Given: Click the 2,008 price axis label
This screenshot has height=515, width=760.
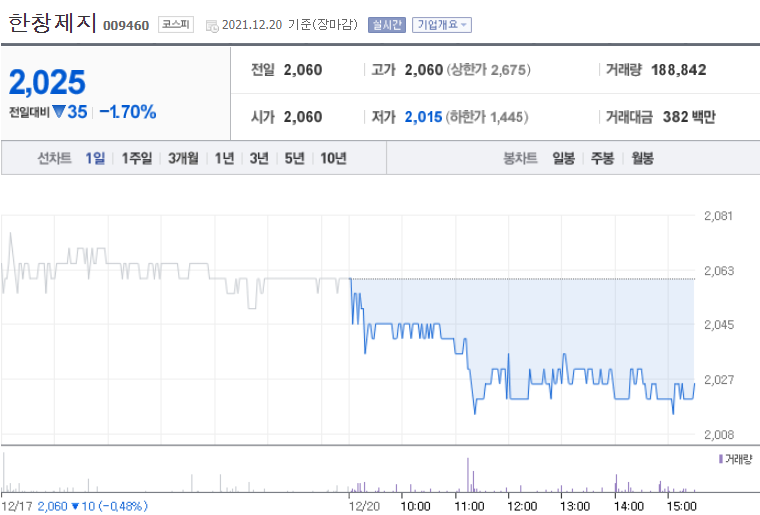Looking at the screenshot, I should (x=719, y=434).
